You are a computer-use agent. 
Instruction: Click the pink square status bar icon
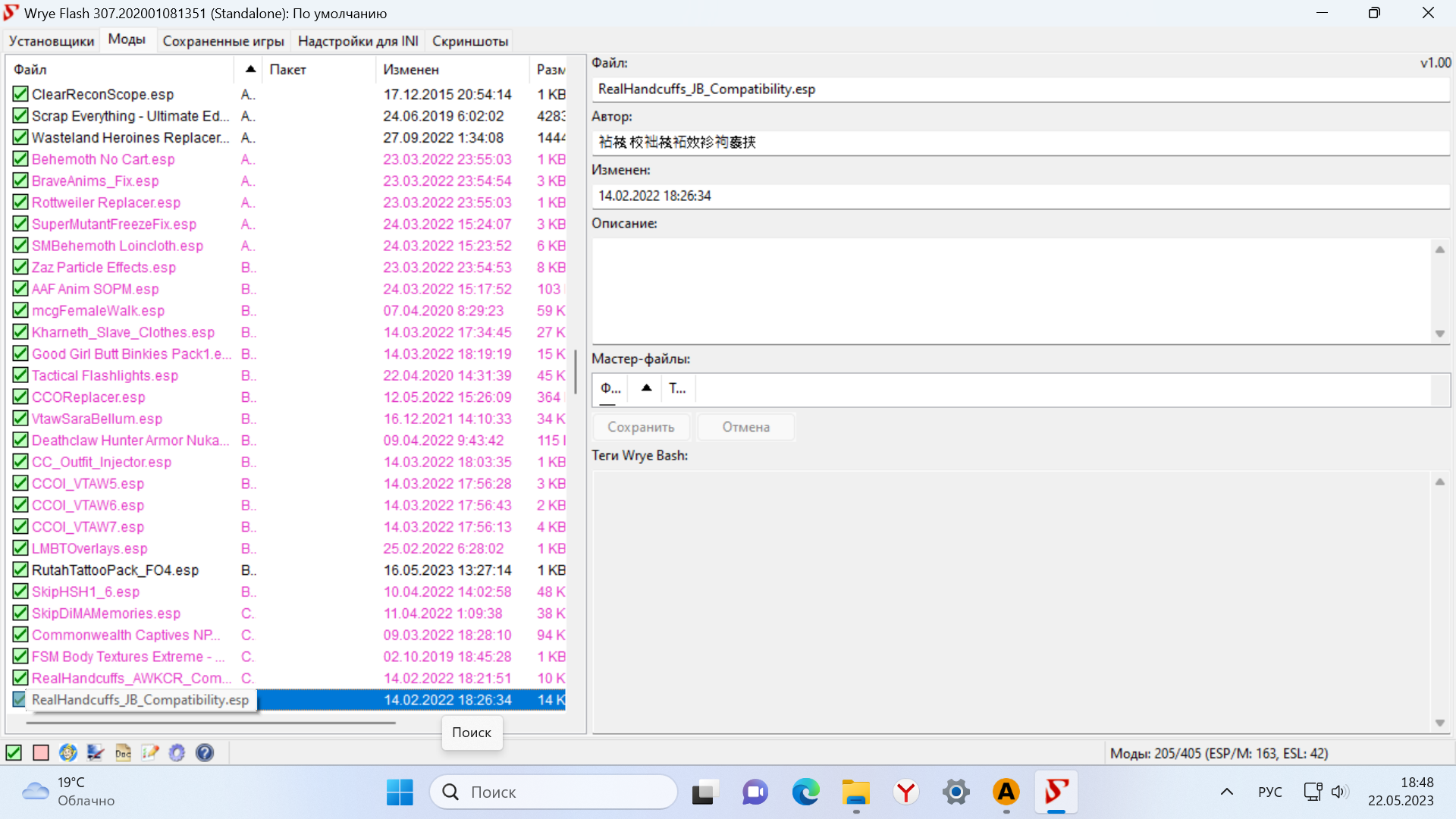(41, 752)
